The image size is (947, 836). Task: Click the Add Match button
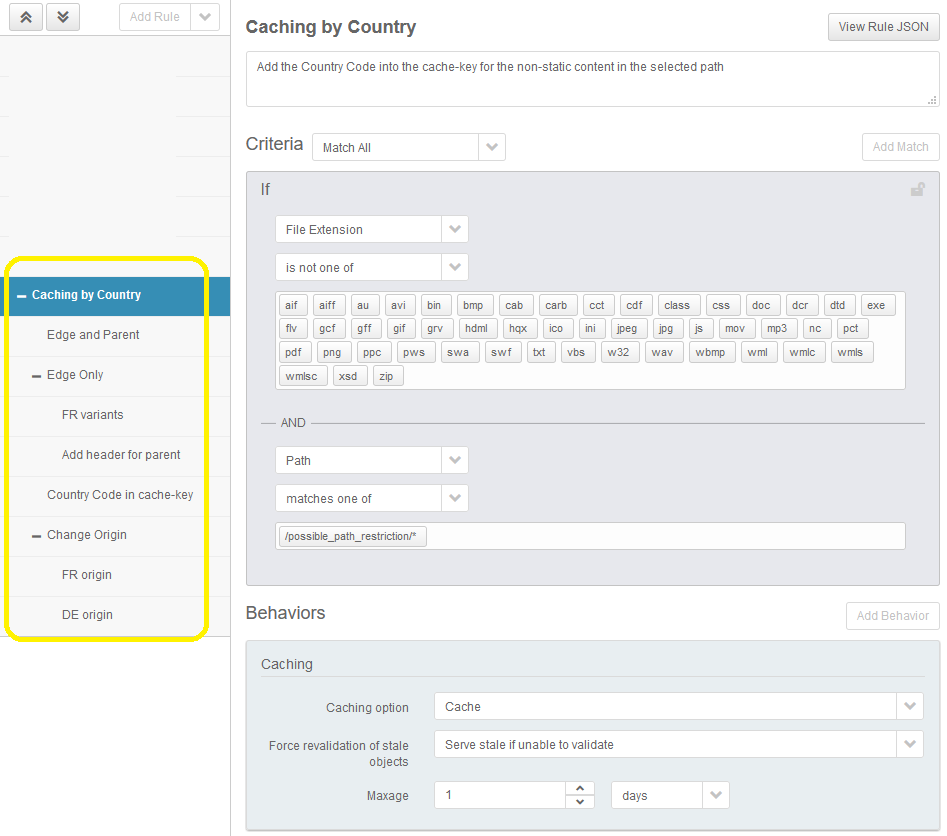point(900,147)
